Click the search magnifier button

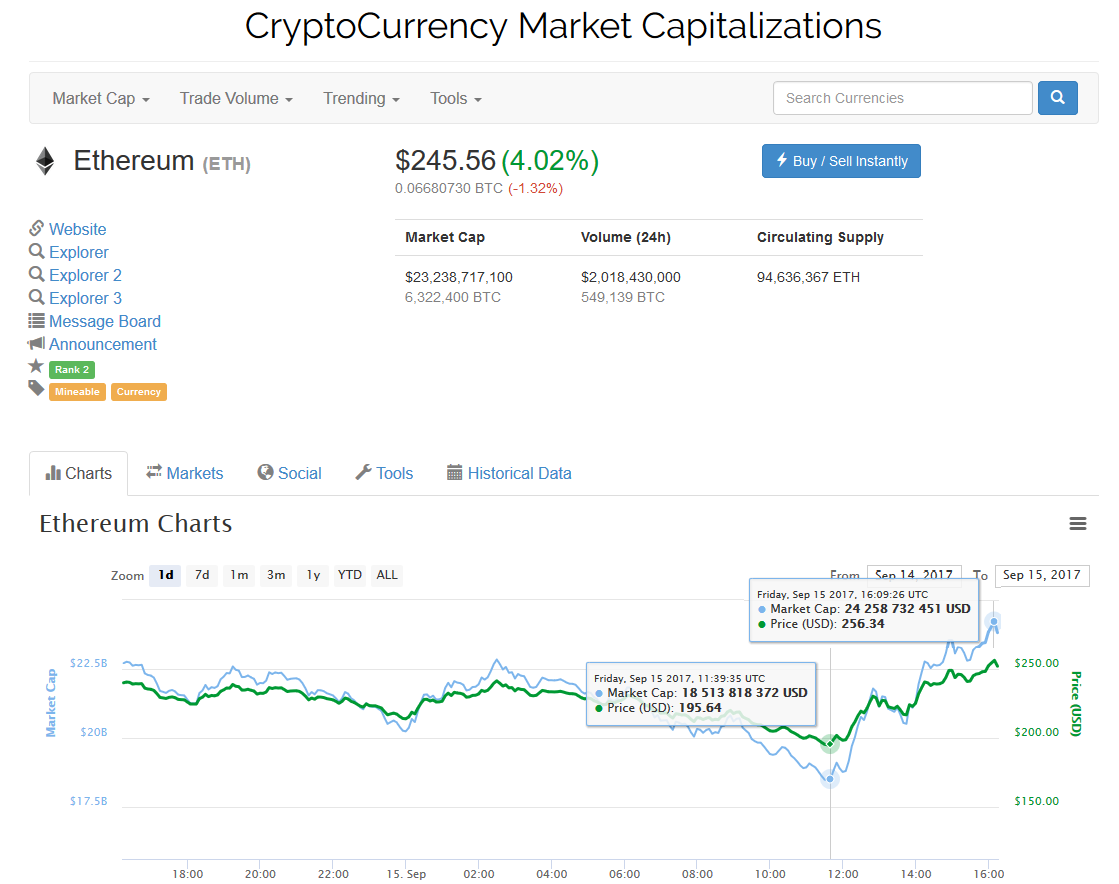(x=1057, y=98)
